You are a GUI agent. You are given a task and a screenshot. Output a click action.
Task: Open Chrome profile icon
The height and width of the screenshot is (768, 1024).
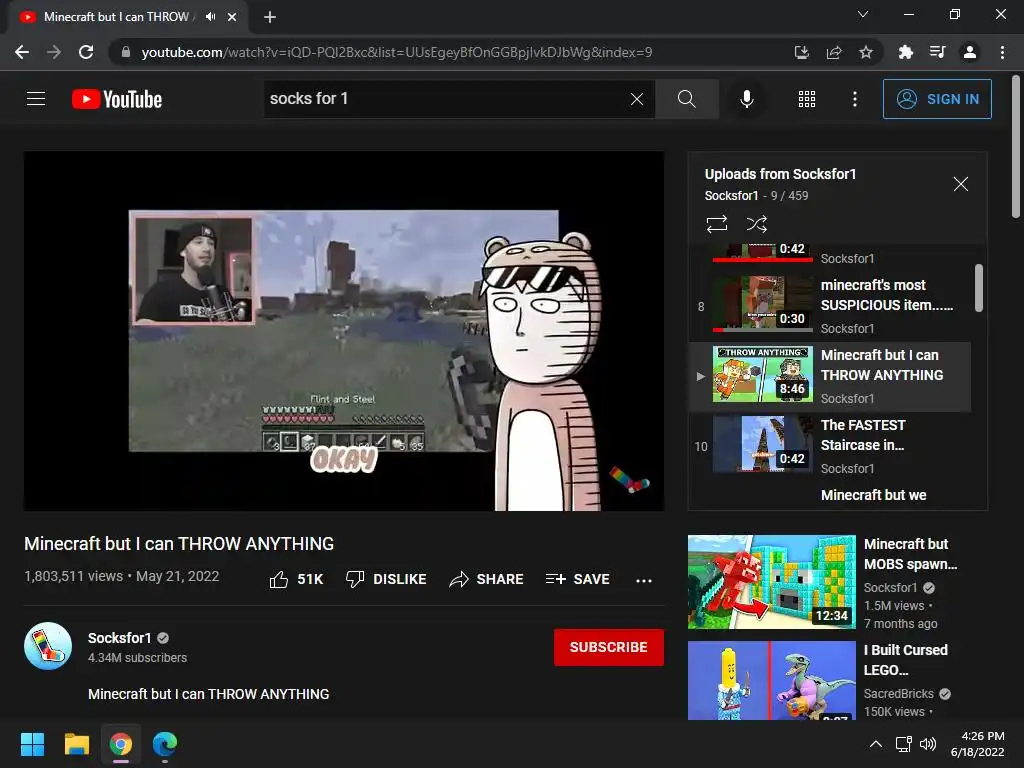pyautogui.click(x=970, y=52)
